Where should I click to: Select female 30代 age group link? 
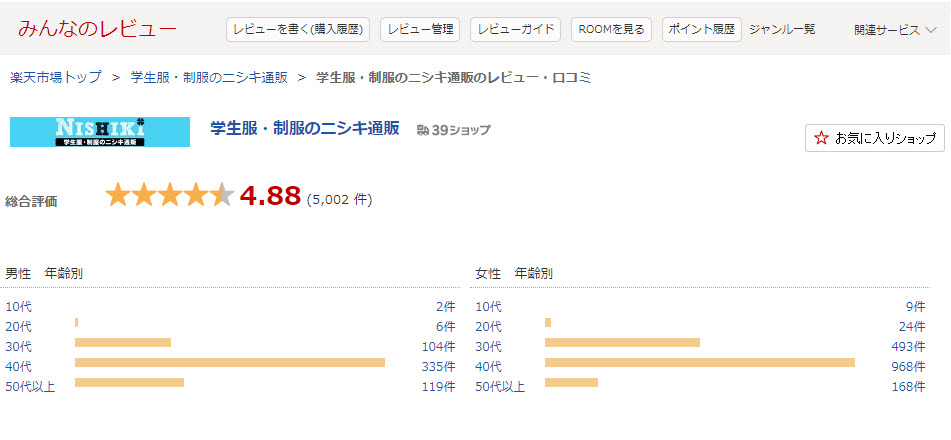point(488,346)
